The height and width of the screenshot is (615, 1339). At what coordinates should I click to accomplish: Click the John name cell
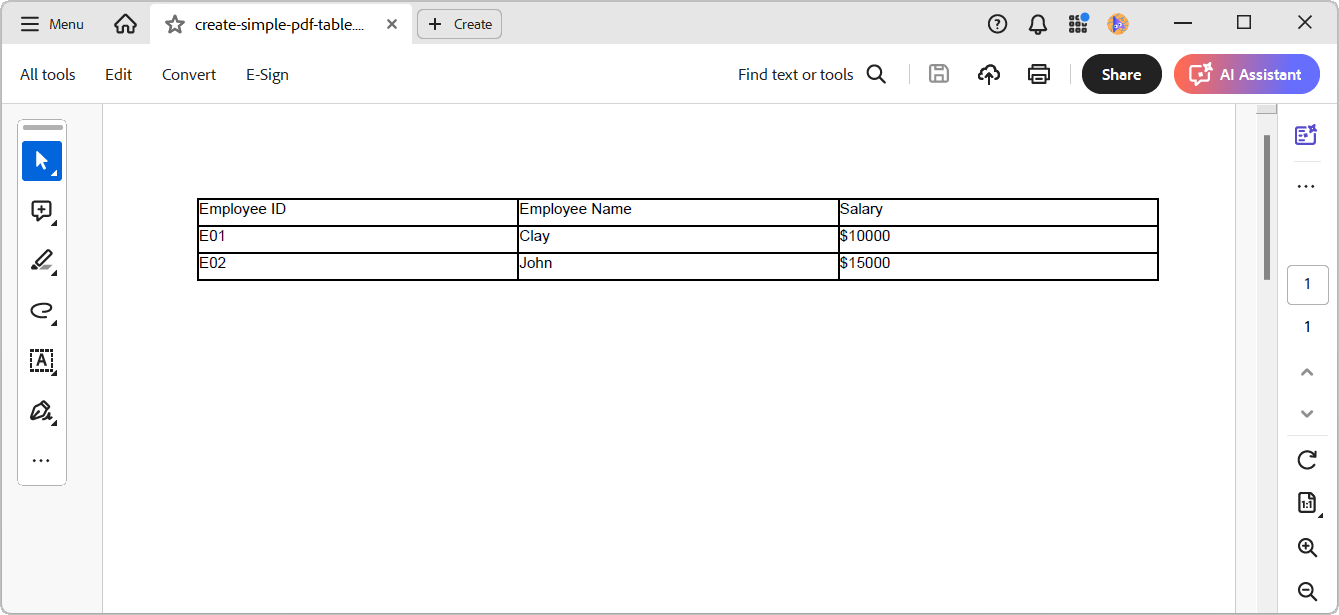click(x=678, y=266)
